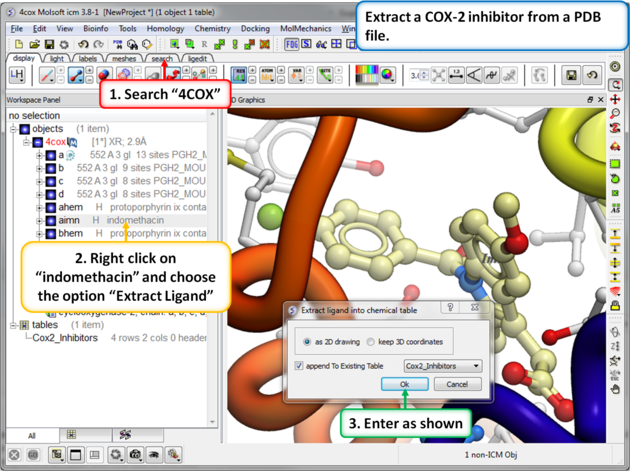
Task: Click the restore view arrow in display bar
Action: tap(592, 75)
